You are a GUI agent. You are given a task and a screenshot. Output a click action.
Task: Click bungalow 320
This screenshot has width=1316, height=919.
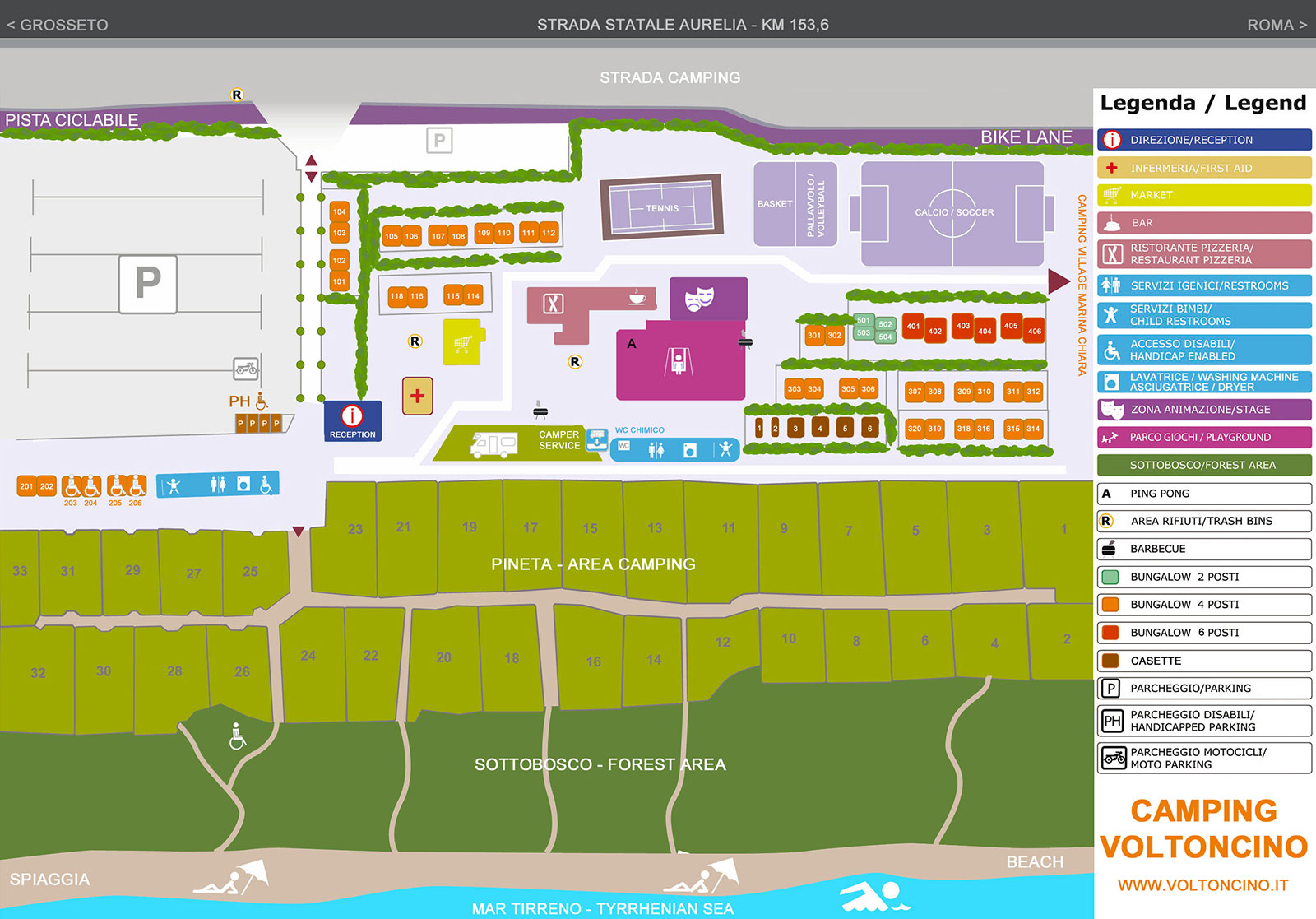[915, 429]
